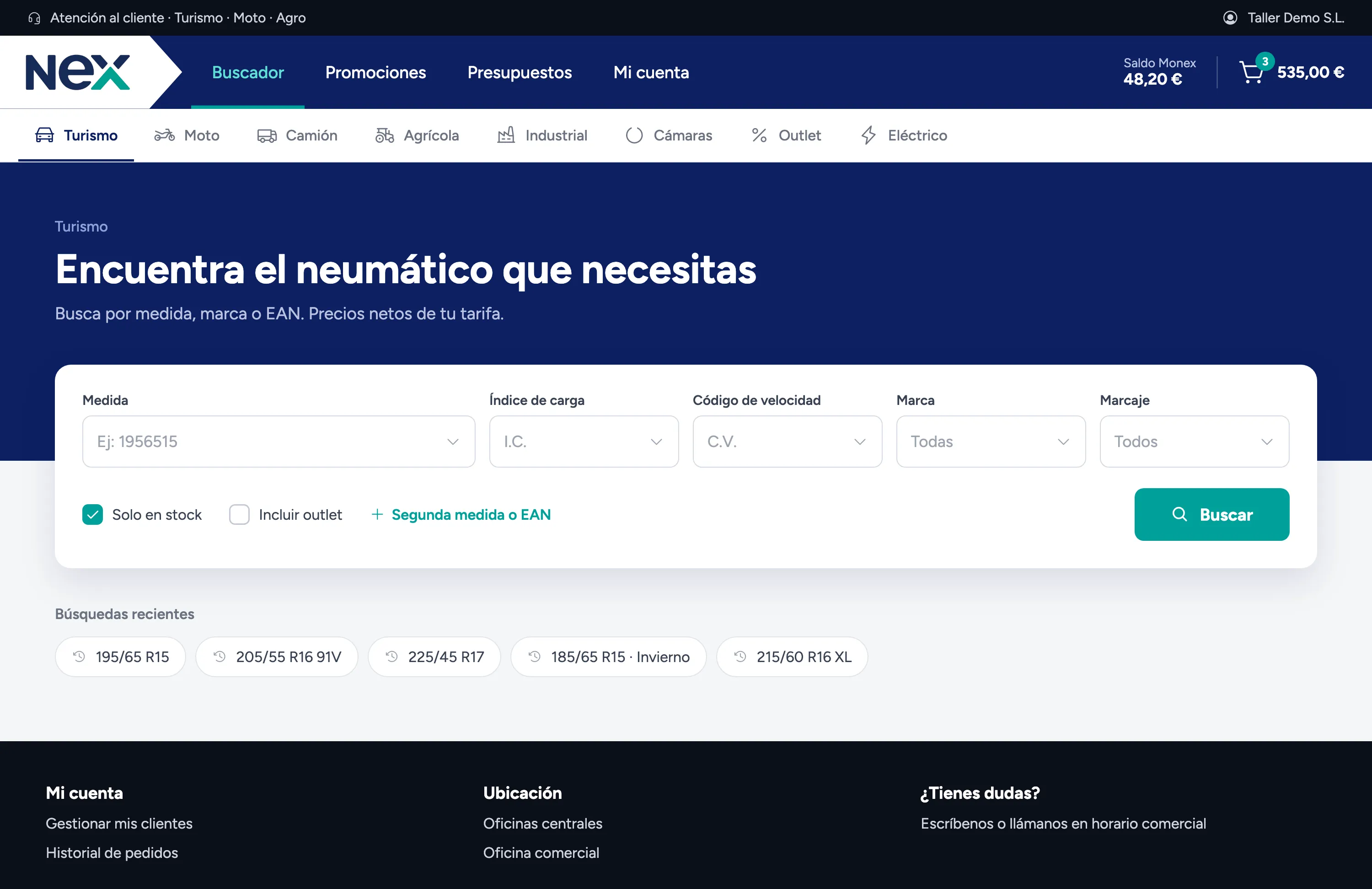This screenshot has width=1372, height=889.
Task: Select recent search 205/55 R16 91V
Action: tap(277, 657)
